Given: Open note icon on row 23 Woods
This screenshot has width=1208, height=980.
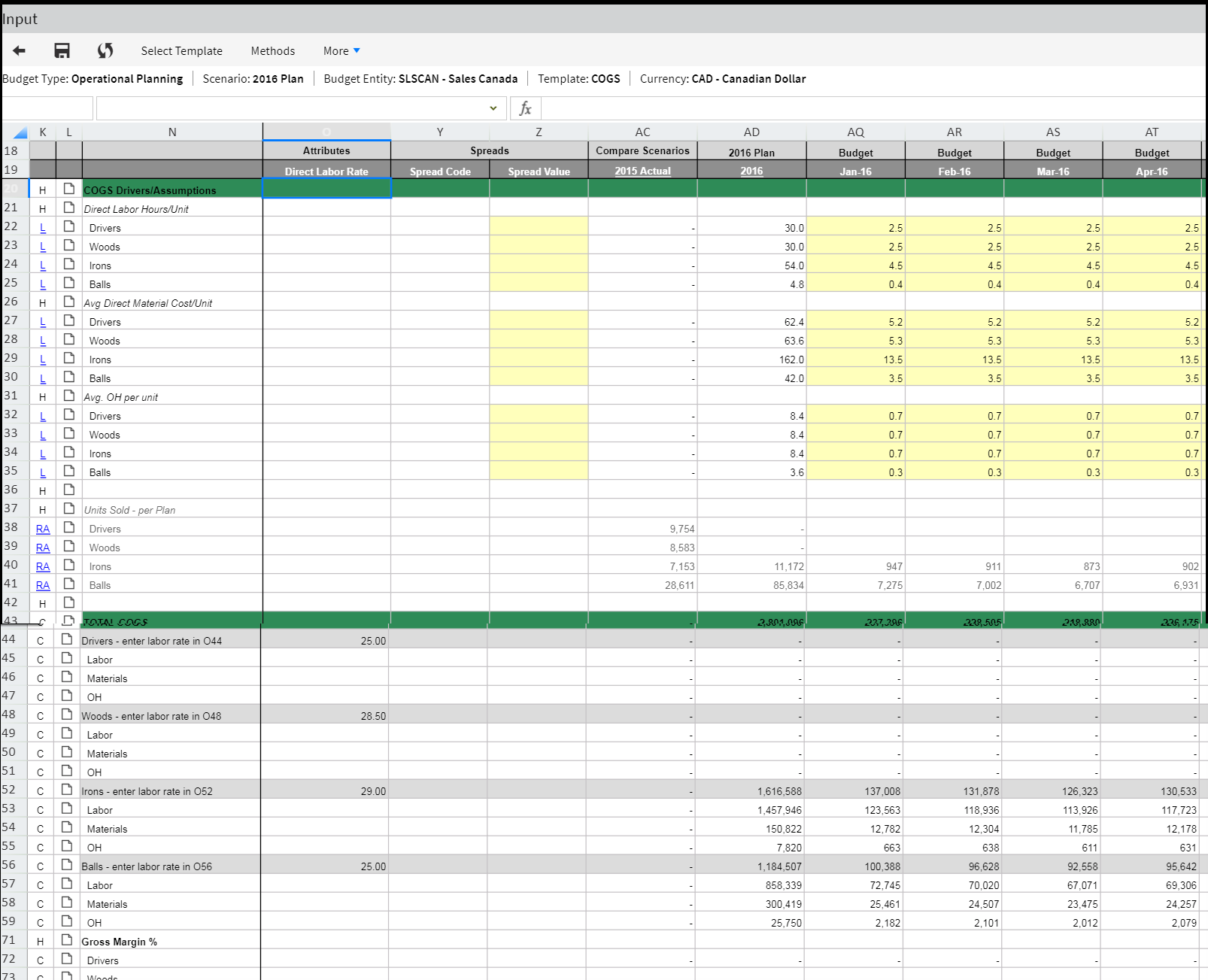Looking at the screenshot, I should pyautogui.click(x=69, y=245).
